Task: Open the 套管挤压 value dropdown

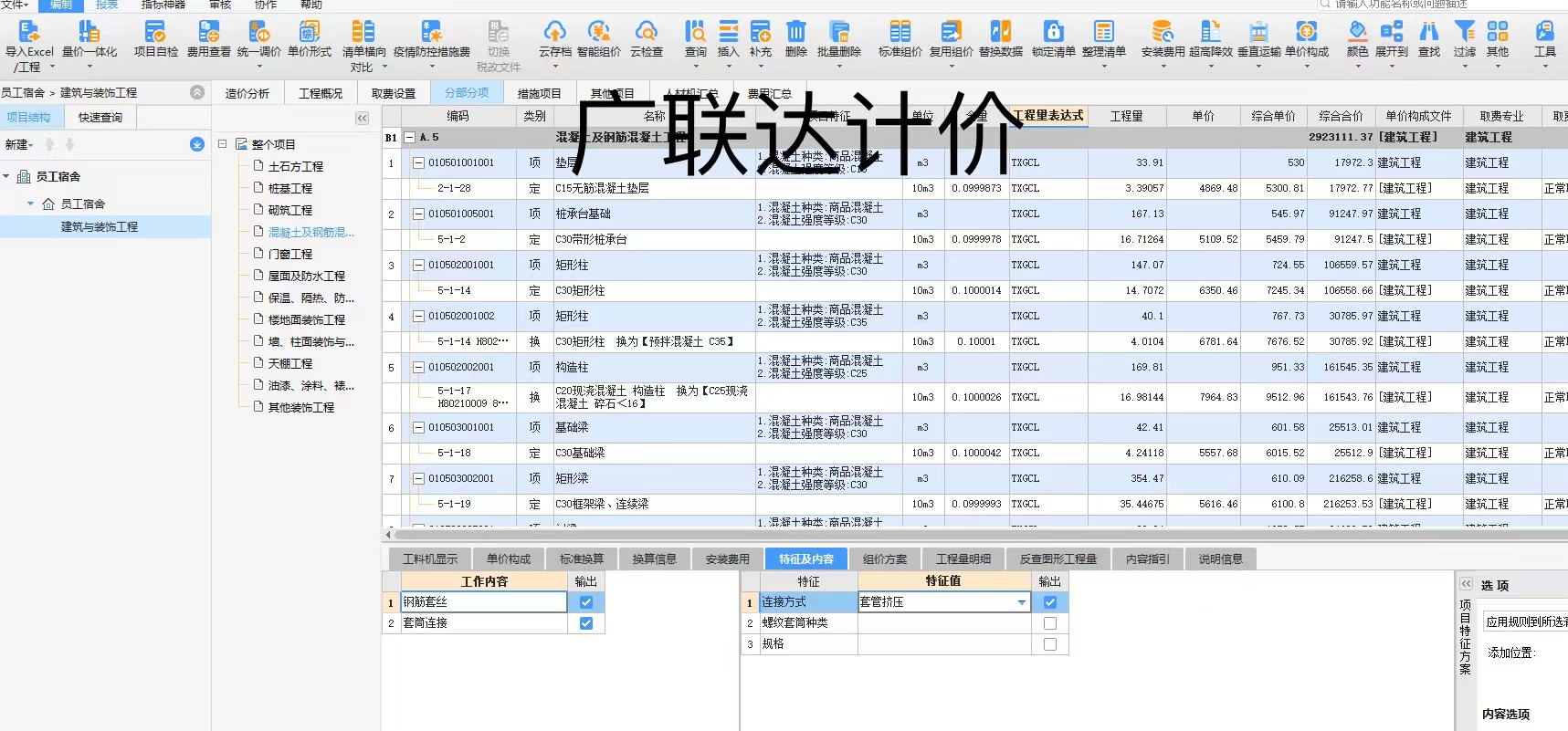Action: (x=1021, y=602)
